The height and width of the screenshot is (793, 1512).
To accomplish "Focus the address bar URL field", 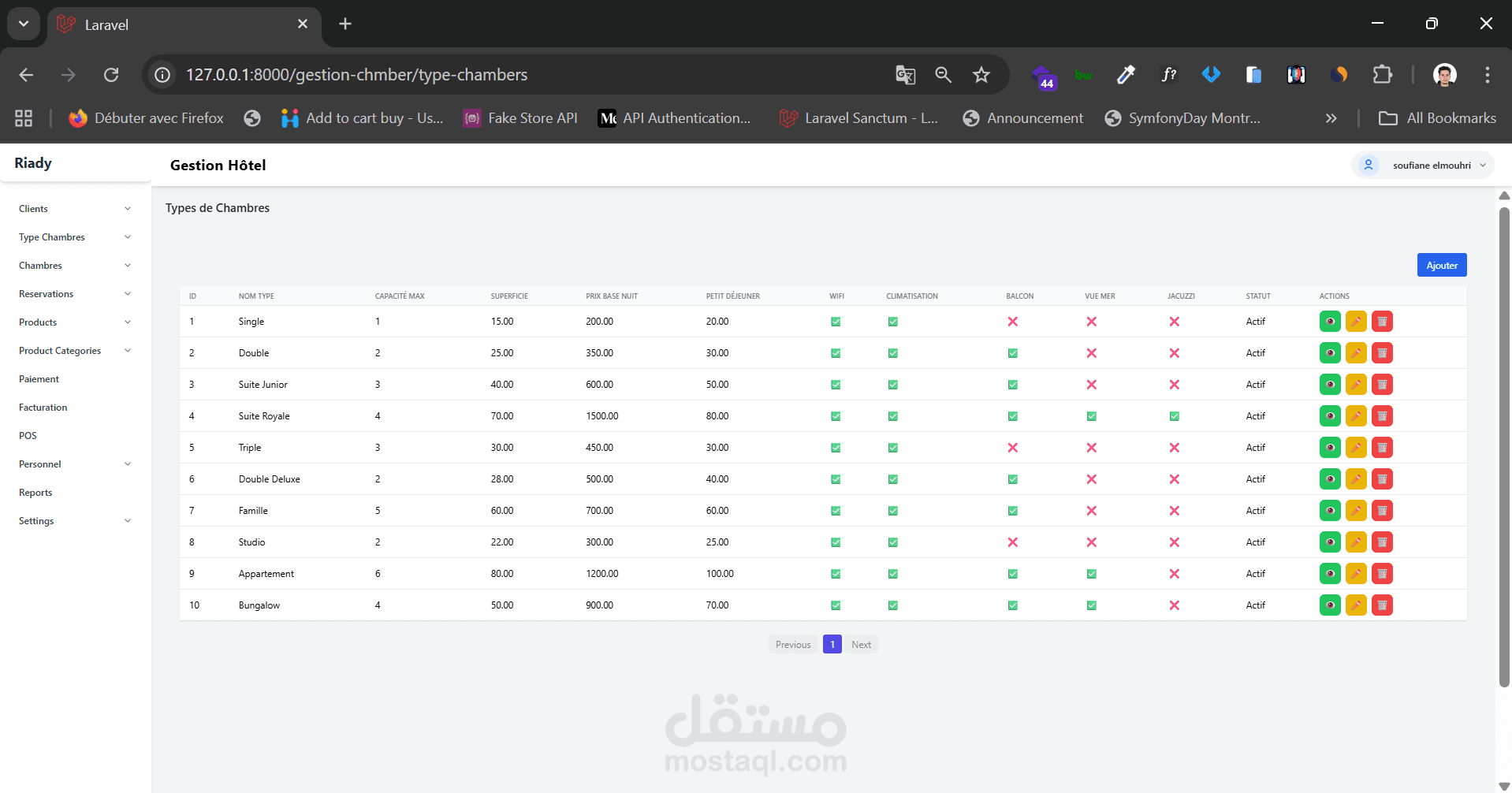I will (520, 75).
